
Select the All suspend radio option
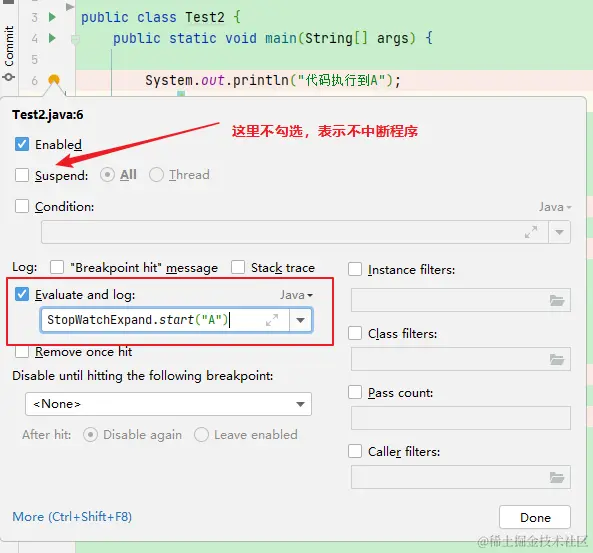(107, 175)
